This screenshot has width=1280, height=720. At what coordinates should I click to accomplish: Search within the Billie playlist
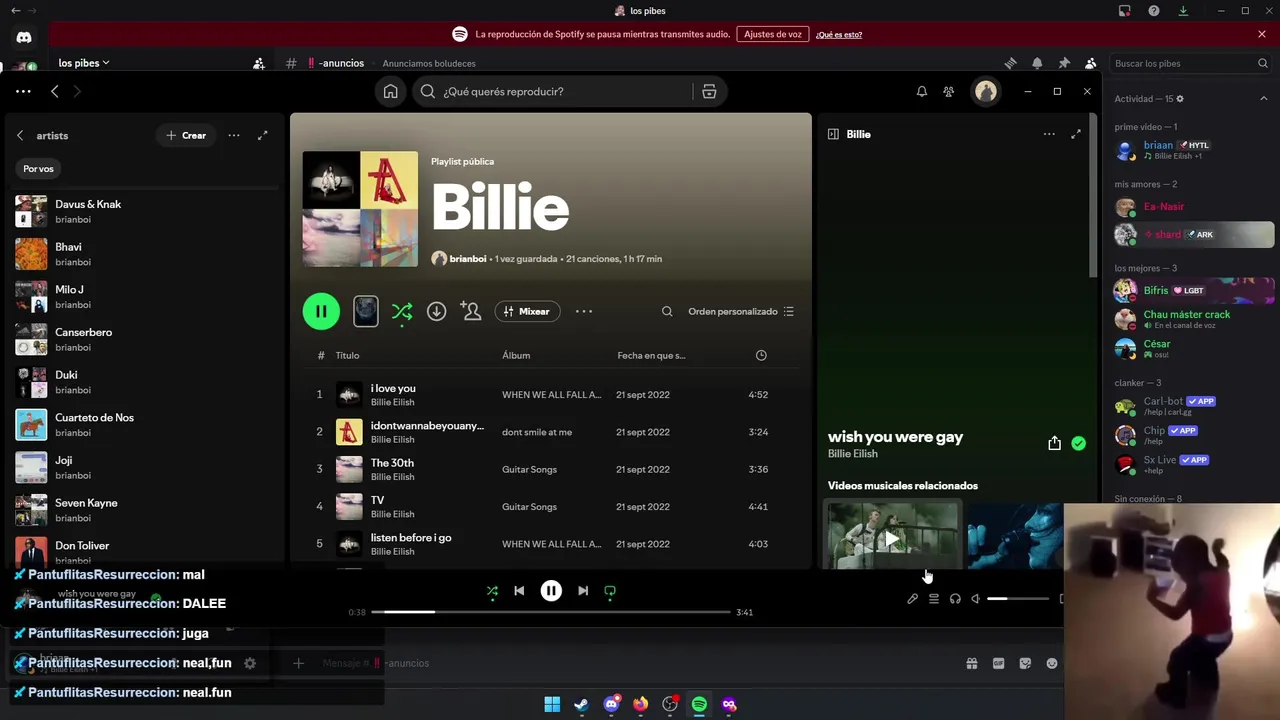click(667, 311)
